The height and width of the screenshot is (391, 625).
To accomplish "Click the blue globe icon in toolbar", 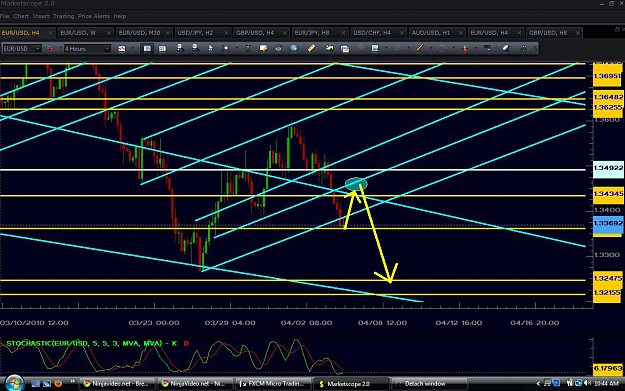I will [x=294, y=48].
